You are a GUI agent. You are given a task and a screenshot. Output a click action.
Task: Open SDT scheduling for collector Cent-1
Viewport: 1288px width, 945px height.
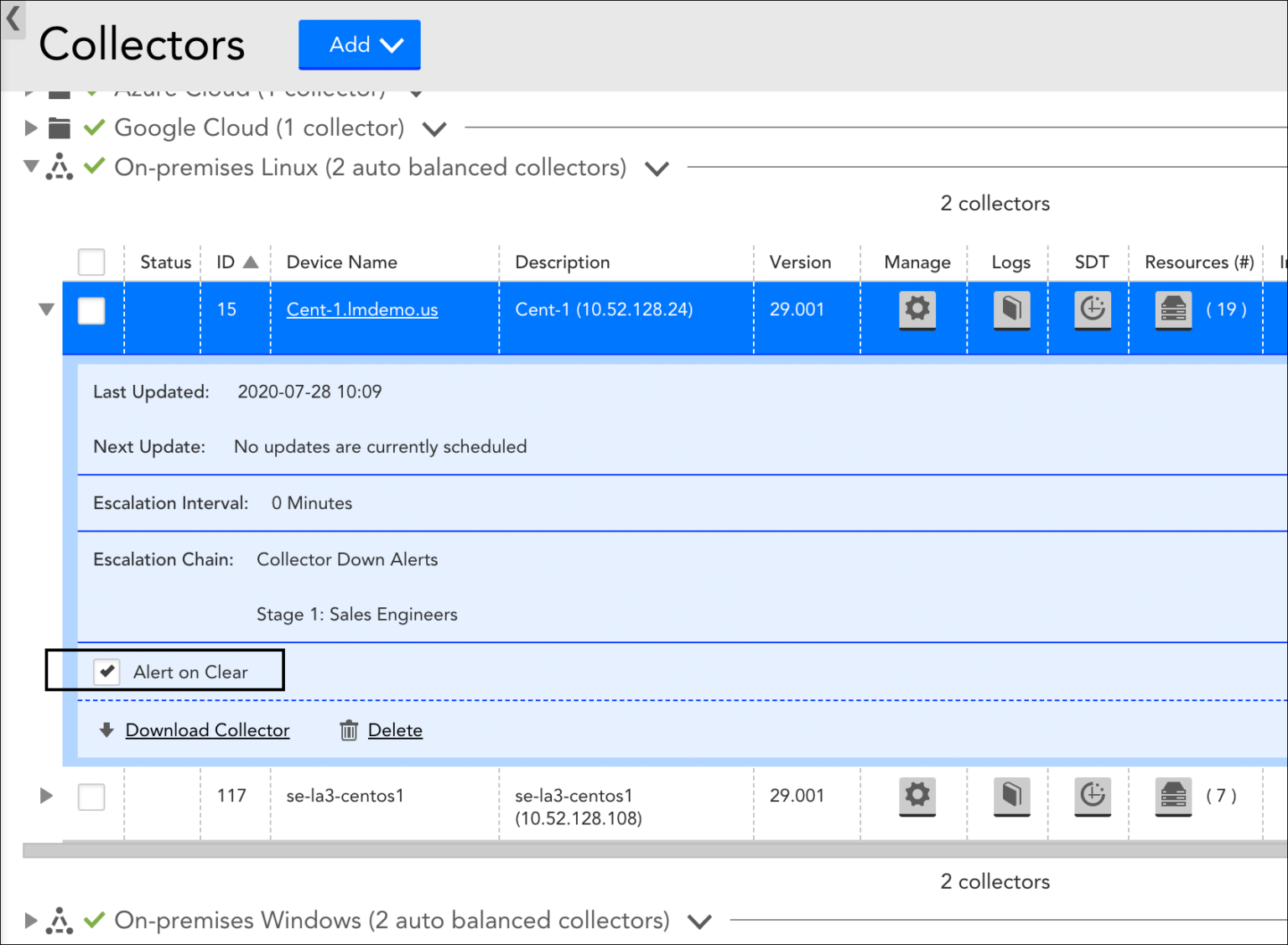point(1093,309)
